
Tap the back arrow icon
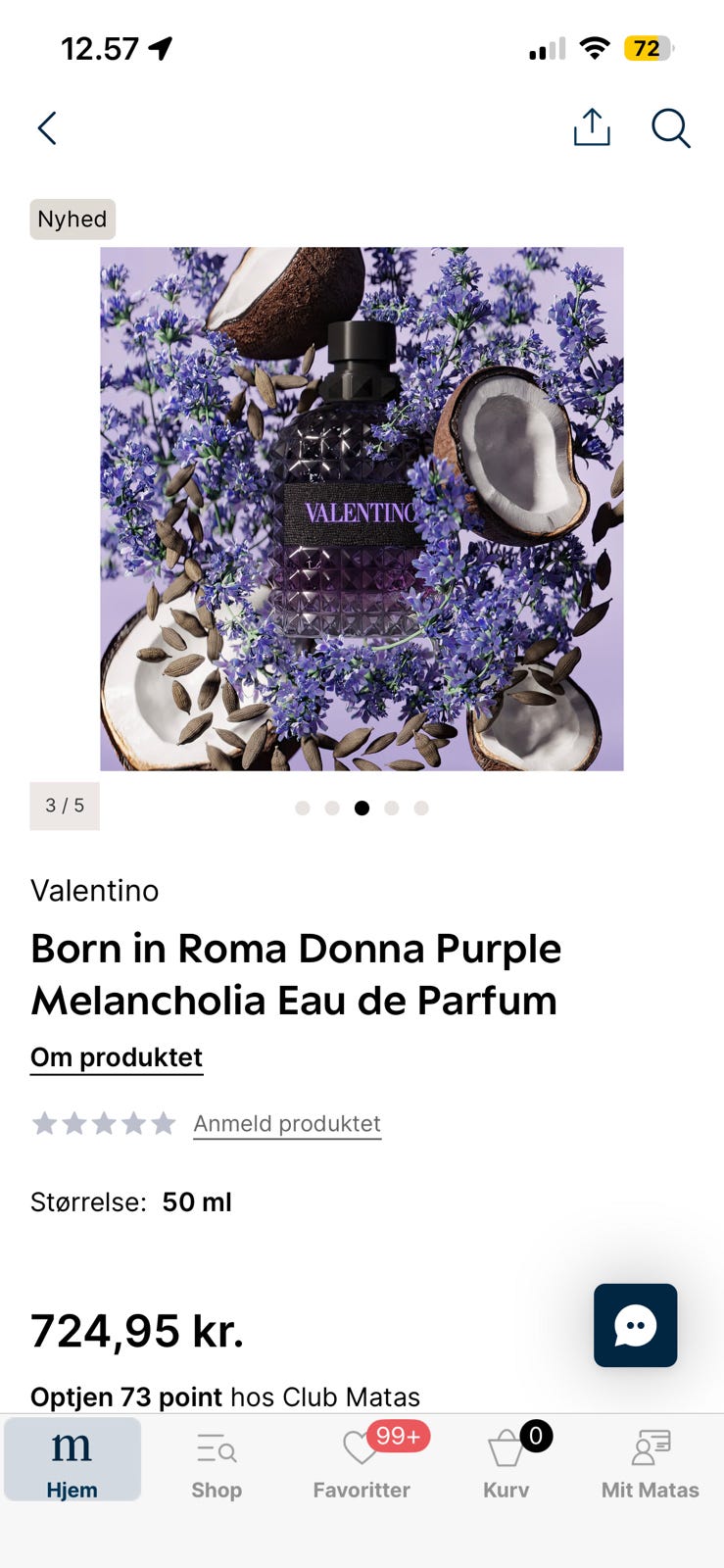point(47,128)
